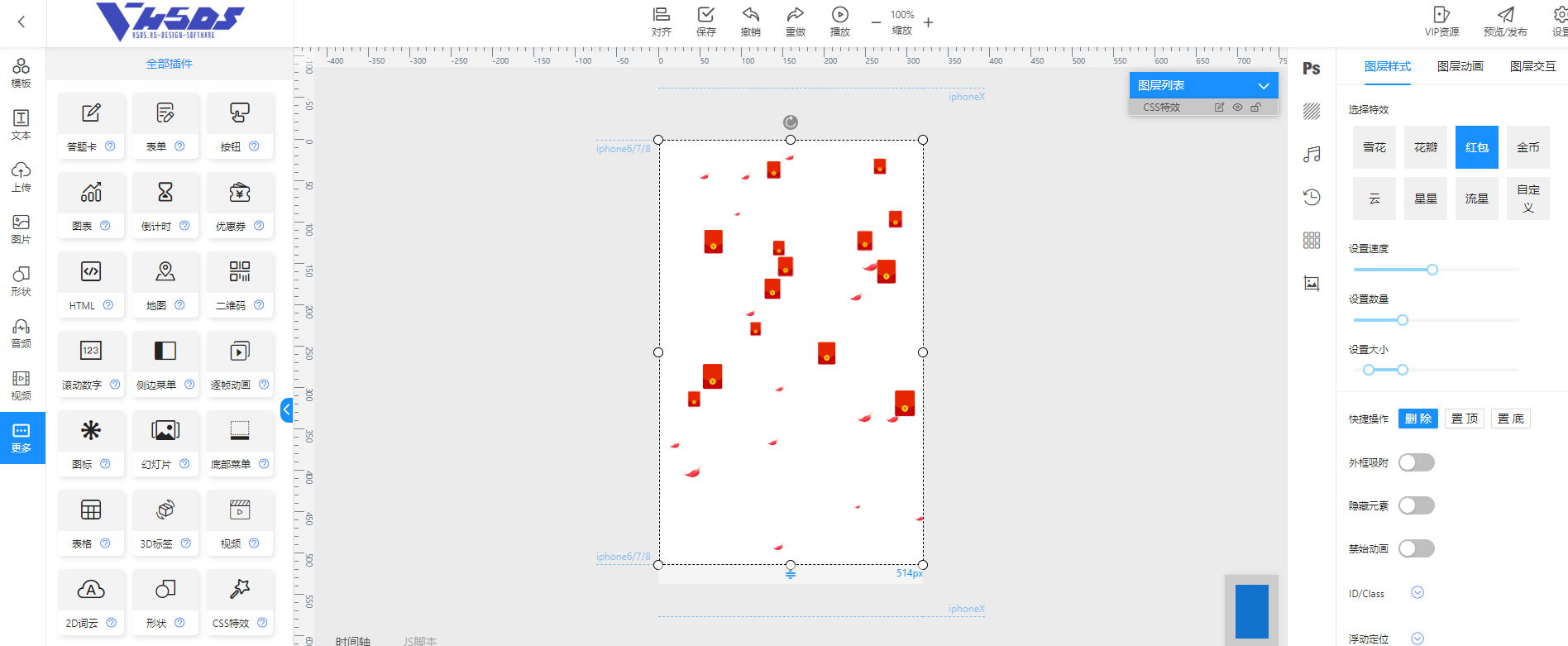Add a 表单 form plugin

[165, 126]
